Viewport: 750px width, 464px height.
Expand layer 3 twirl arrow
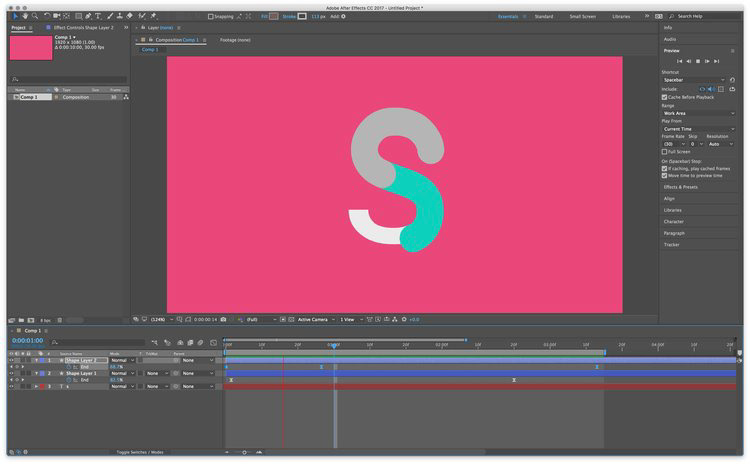click(36, 386)
